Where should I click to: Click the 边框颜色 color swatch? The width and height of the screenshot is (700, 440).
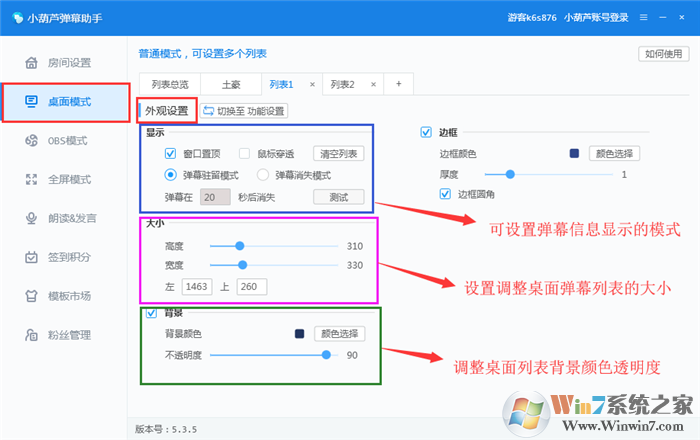tap(574, 154)
